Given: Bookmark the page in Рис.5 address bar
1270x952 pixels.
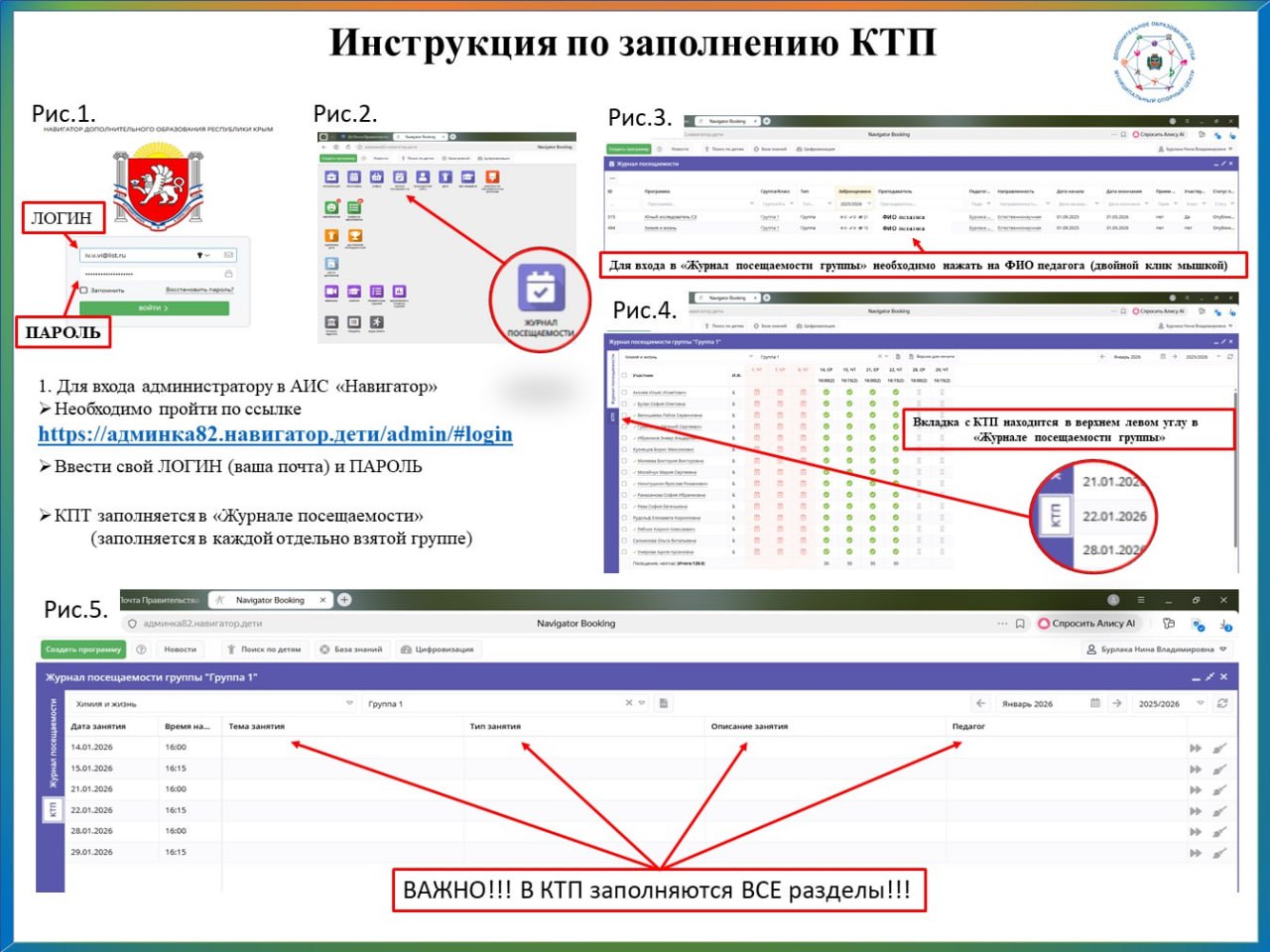Looking at the screenshot, I should [x=1020, y=624].
